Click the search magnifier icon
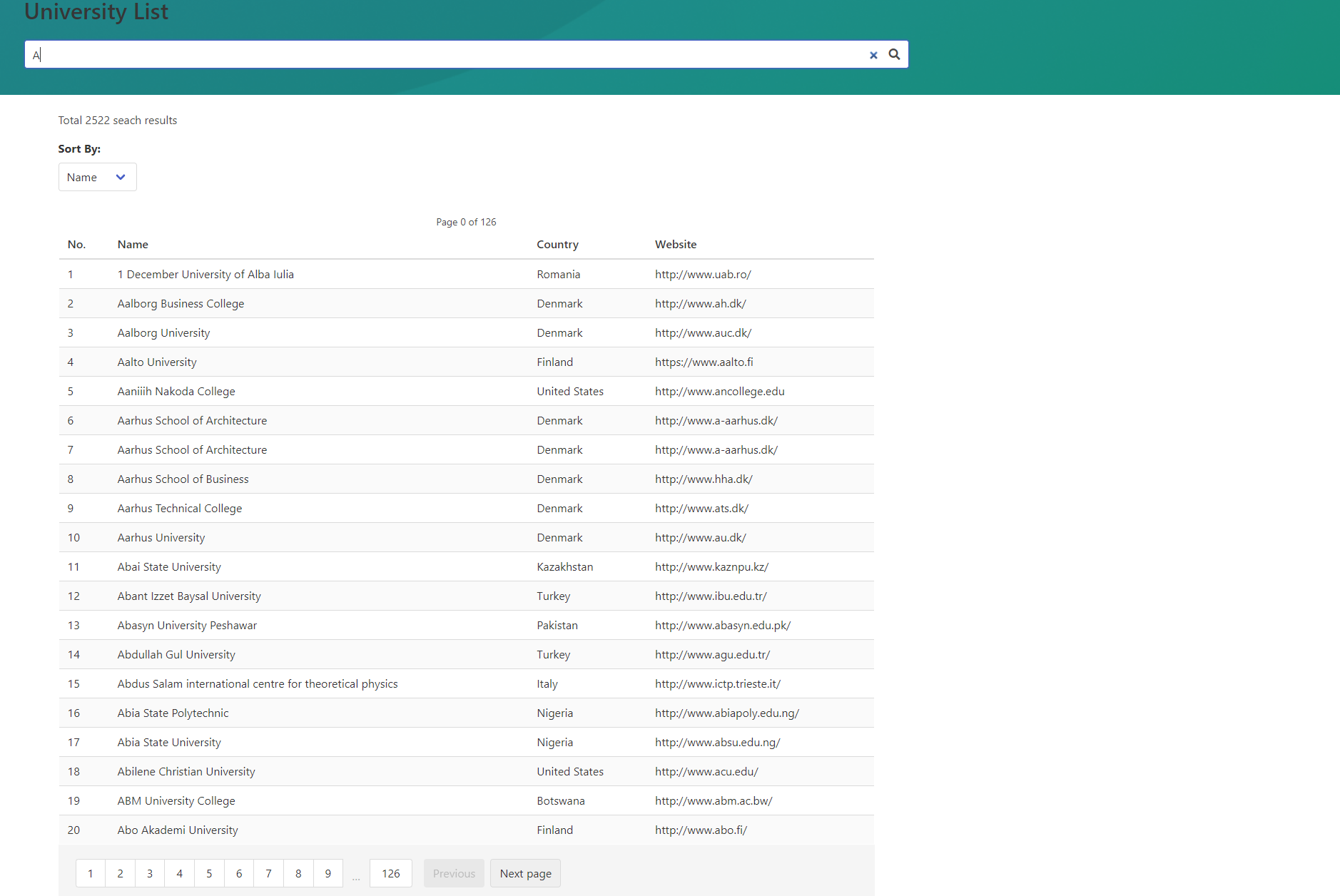Image resolution: width=1340 pixels, height=896 pixels. tap(894, 54)
